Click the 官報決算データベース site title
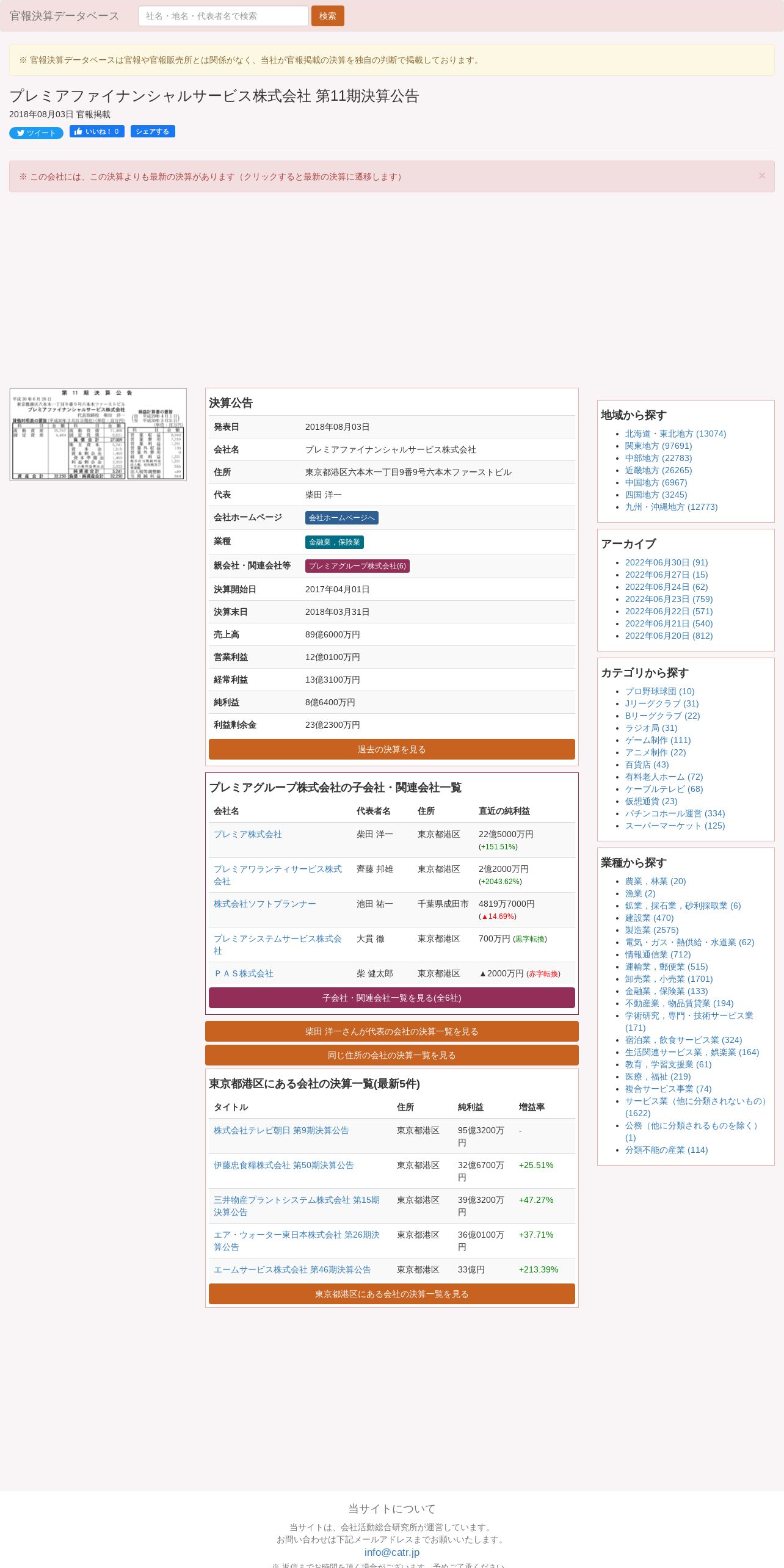 pos(64,16)
